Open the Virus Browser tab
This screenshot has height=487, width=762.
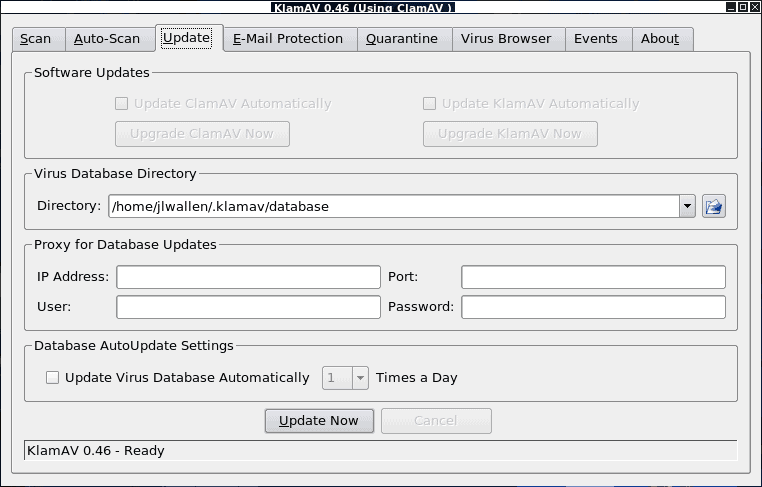point(505,39)
